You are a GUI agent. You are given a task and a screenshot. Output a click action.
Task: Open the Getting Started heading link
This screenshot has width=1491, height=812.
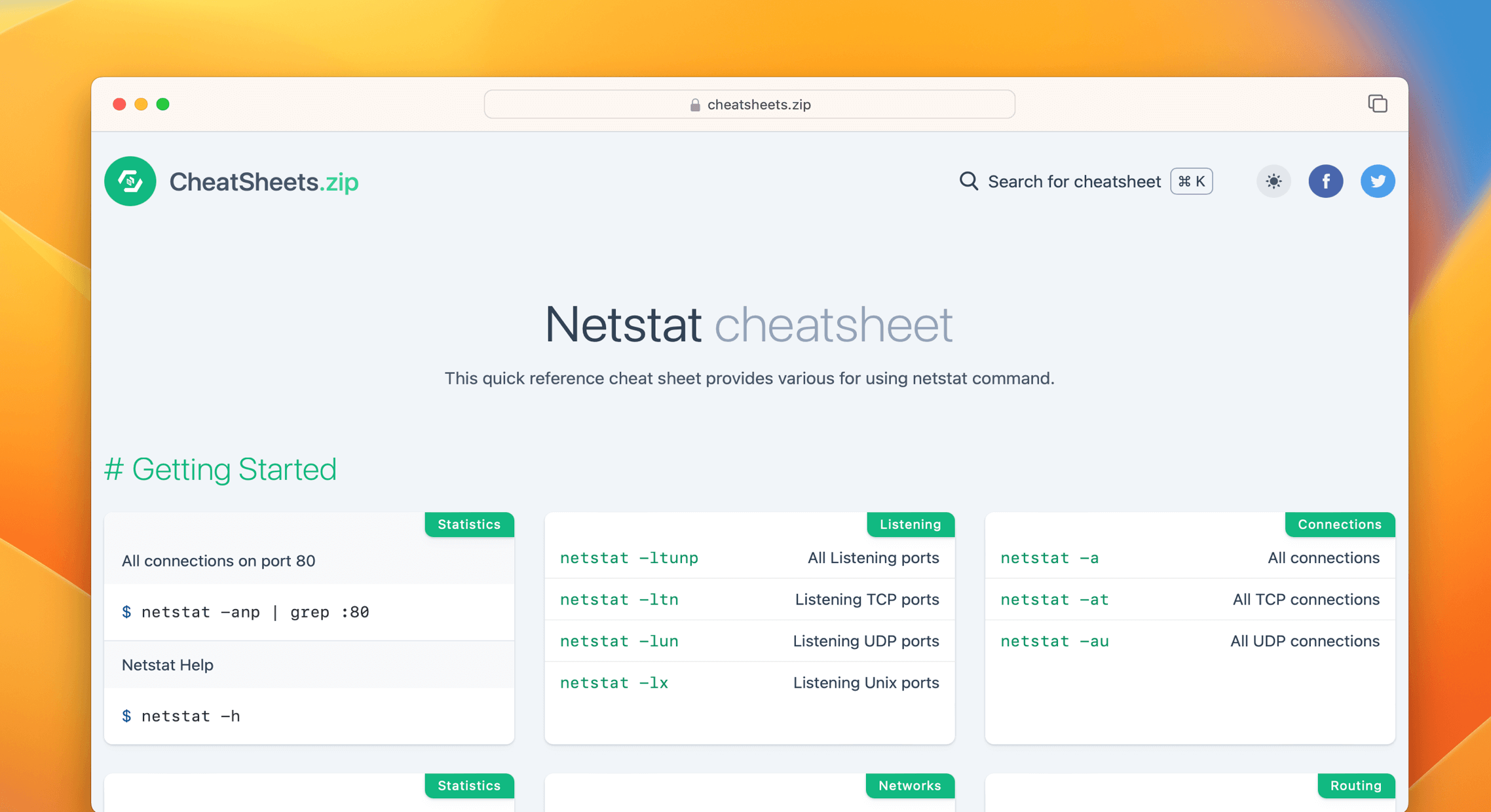[221, 469]
